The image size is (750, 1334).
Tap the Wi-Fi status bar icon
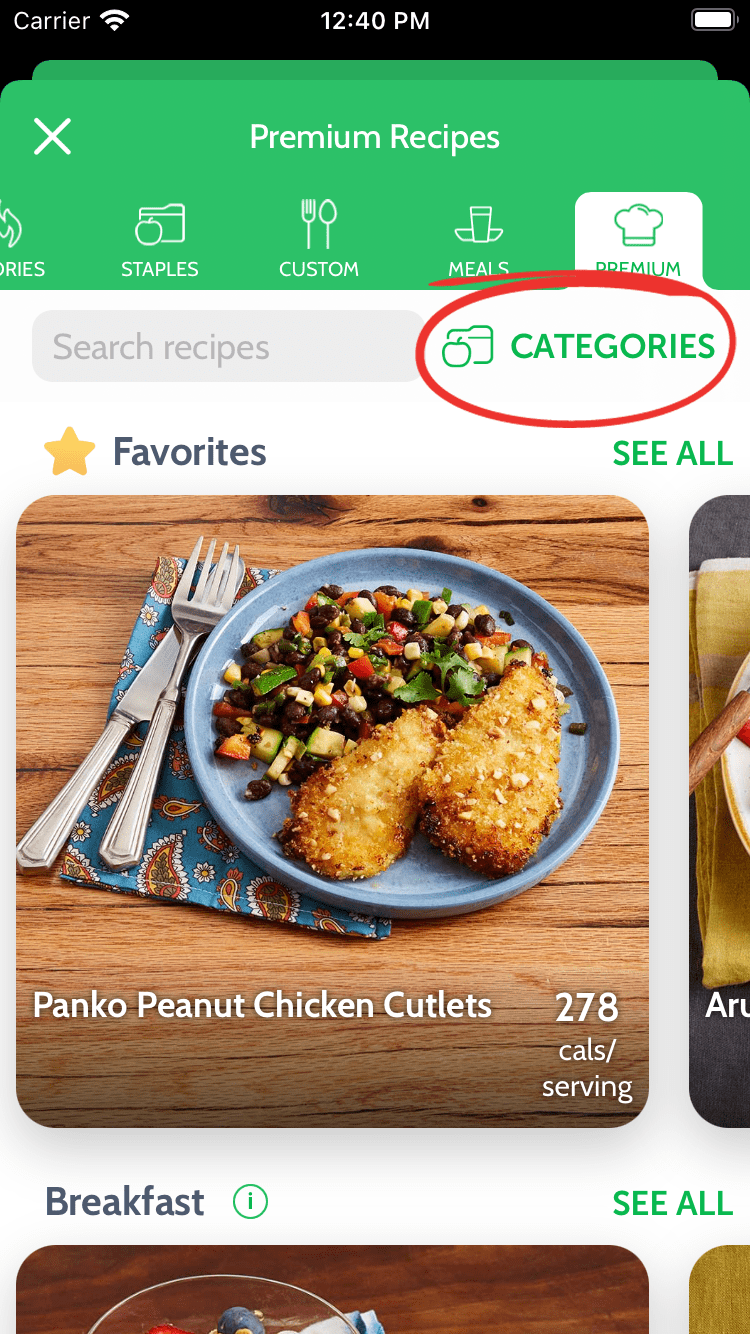(116, 21)
